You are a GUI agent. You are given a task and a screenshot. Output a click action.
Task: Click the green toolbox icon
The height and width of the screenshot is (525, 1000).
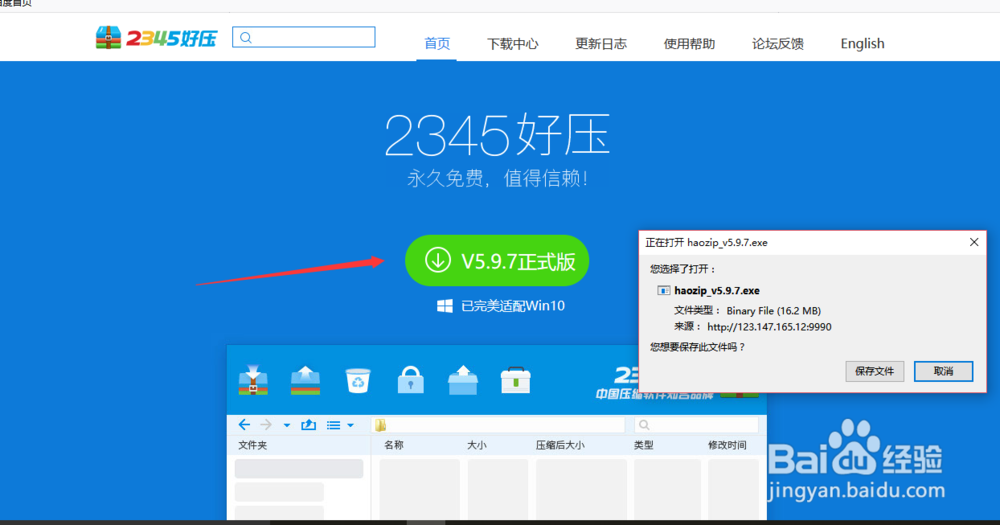coord(515,380)
